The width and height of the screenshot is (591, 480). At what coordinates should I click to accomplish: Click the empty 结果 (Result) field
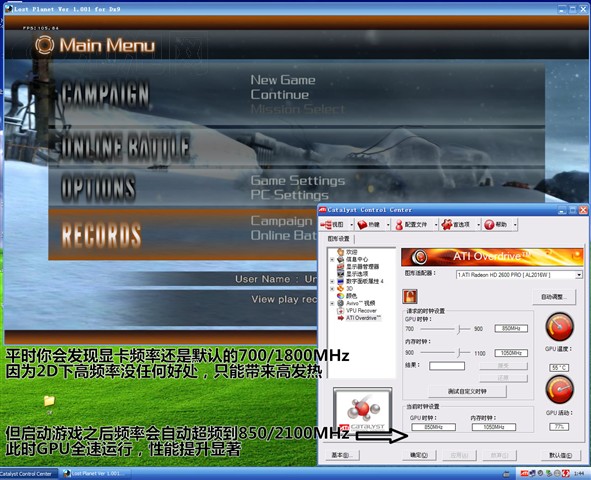click(447, 366)
